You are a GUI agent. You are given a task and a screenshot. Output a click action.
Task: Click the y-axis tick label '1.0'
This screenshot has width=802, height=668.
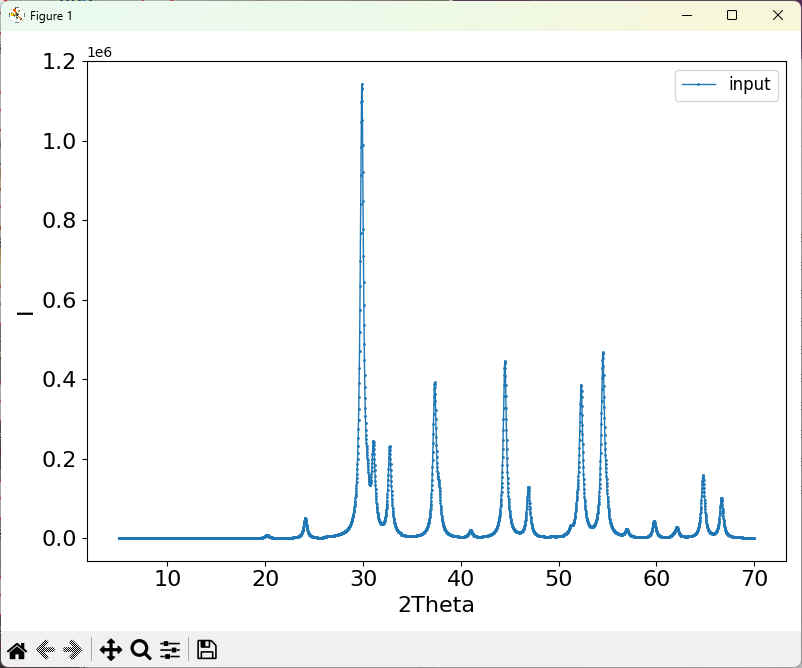[59, 141]
